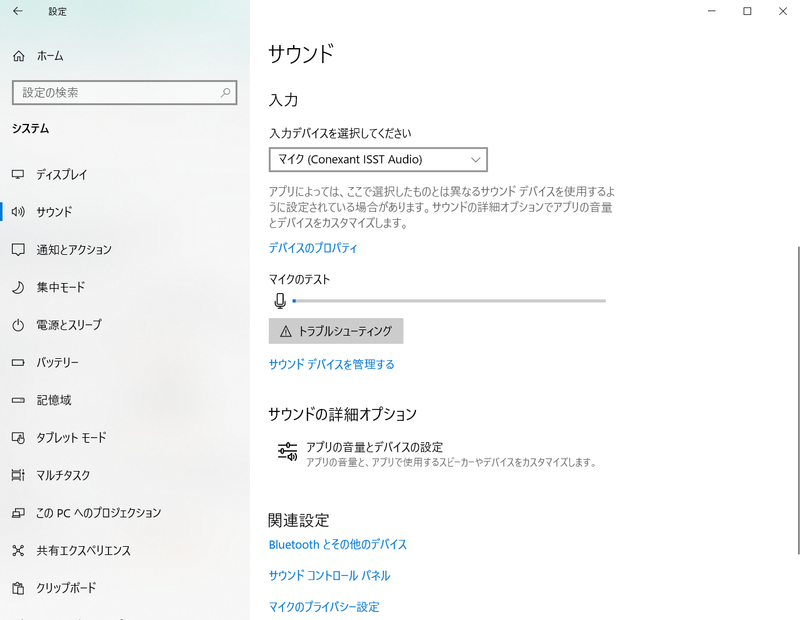Open この PC へのプロジェクション page
Viewport: 800px width, 620px height.
pos(98,513)
